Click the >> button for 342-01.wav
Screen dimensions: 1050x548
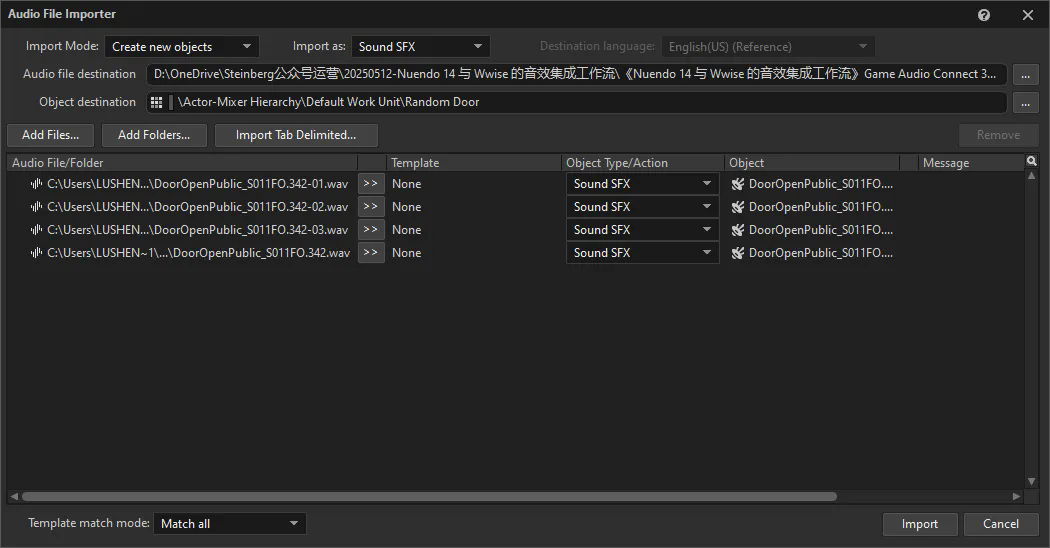(x=371, y=184)
